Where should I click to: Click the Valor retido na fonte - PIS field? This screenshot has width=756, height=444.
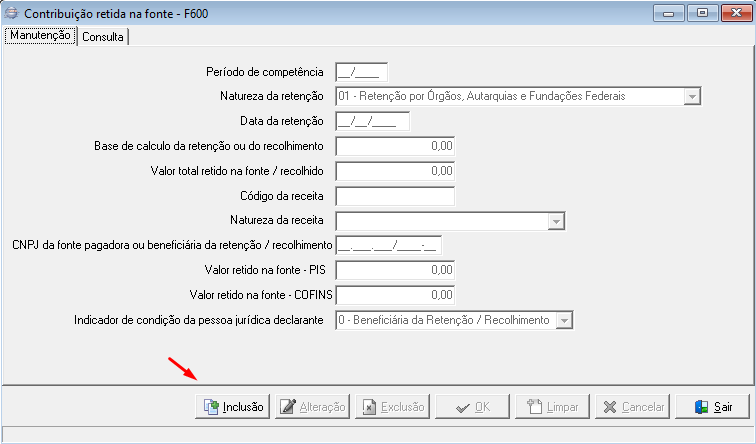pyautogui.click(x=395, y=270)
